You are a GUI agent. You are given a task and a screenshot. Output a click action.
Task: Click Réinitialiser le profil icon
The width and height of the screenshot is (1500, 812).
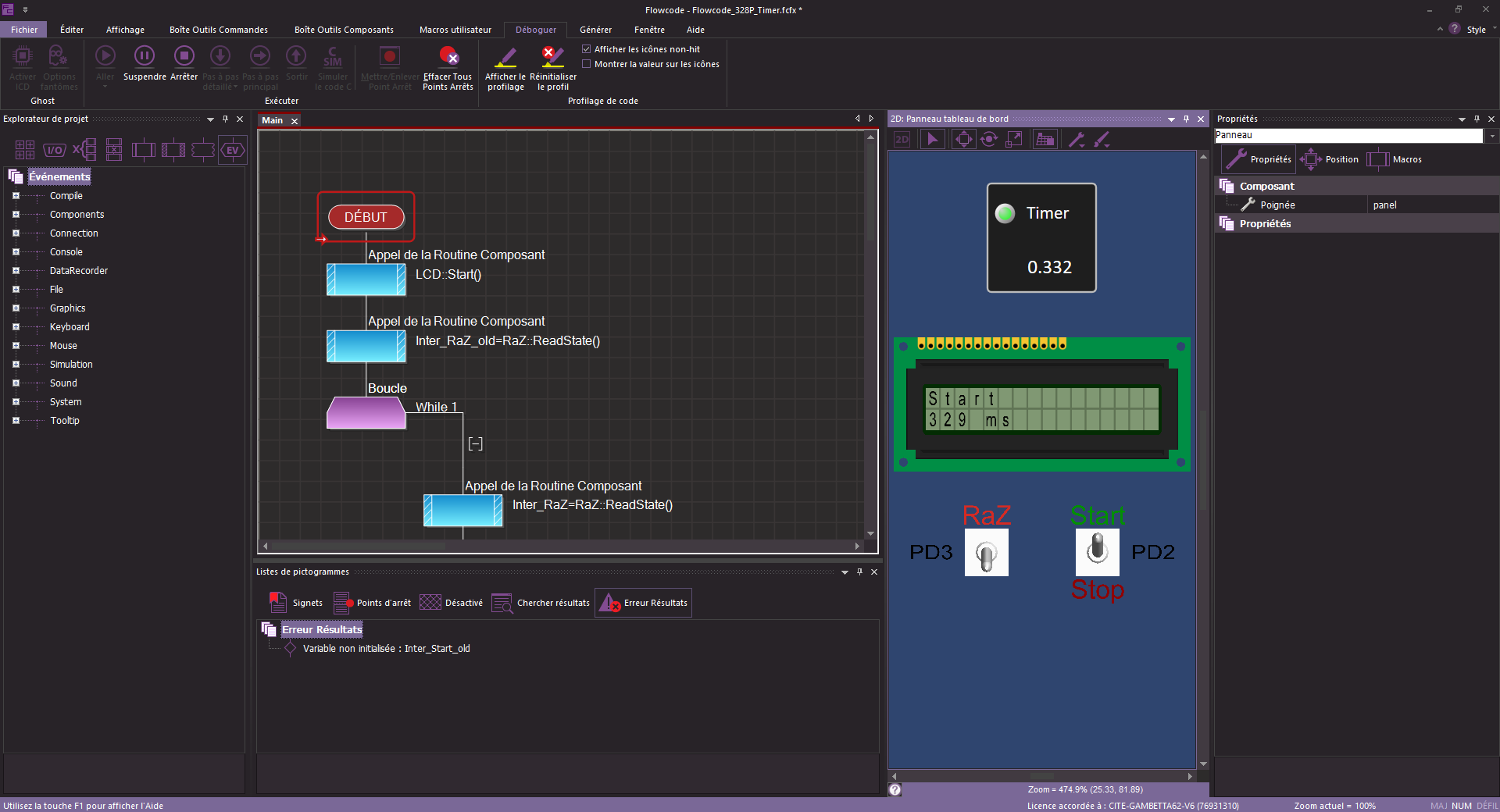click(552, 56)
